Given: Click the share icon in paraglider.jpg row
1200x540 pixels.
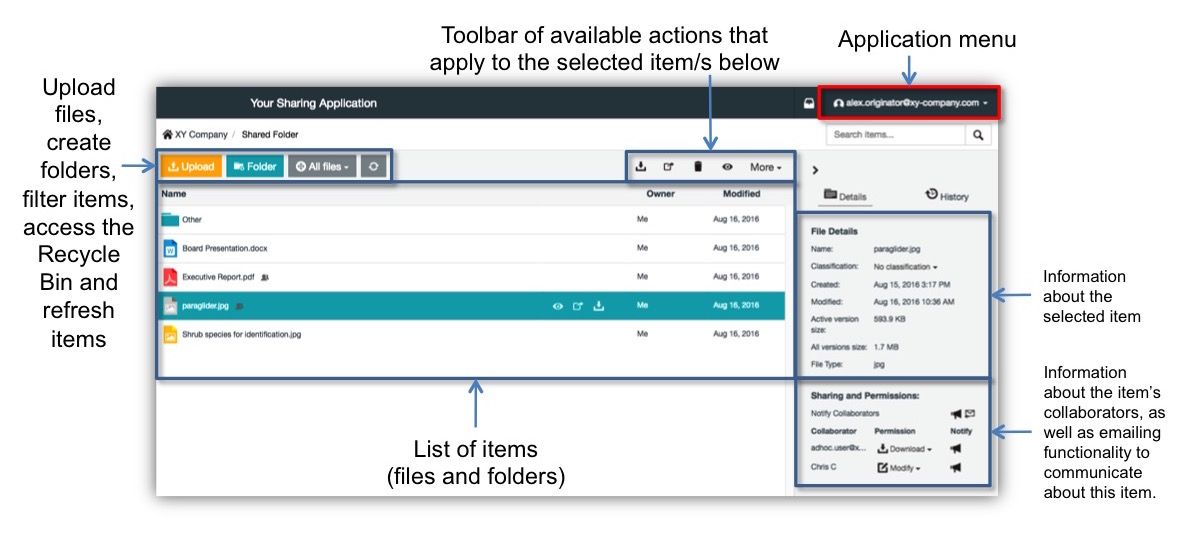Looking at the screenshot, I should [578, 306].
